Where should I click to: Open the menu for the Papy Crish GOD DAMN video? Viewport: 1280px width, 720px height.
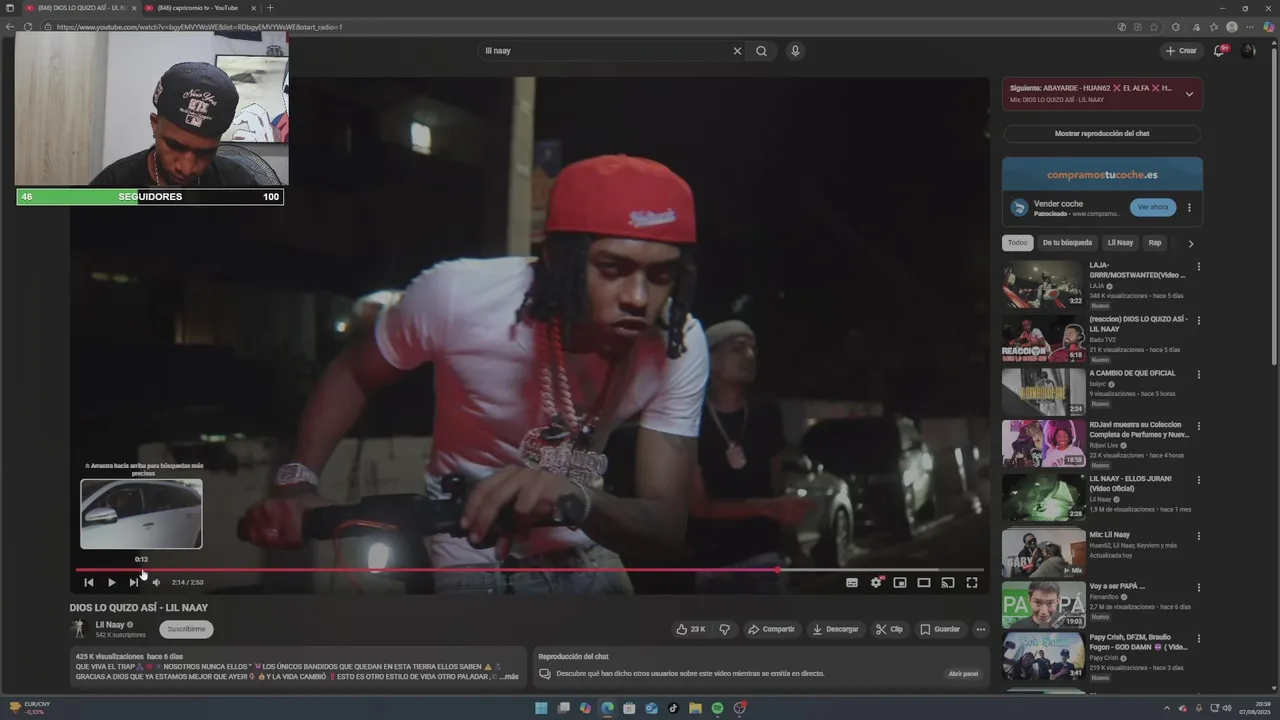pyautogui.click(x=1198, y=639)
